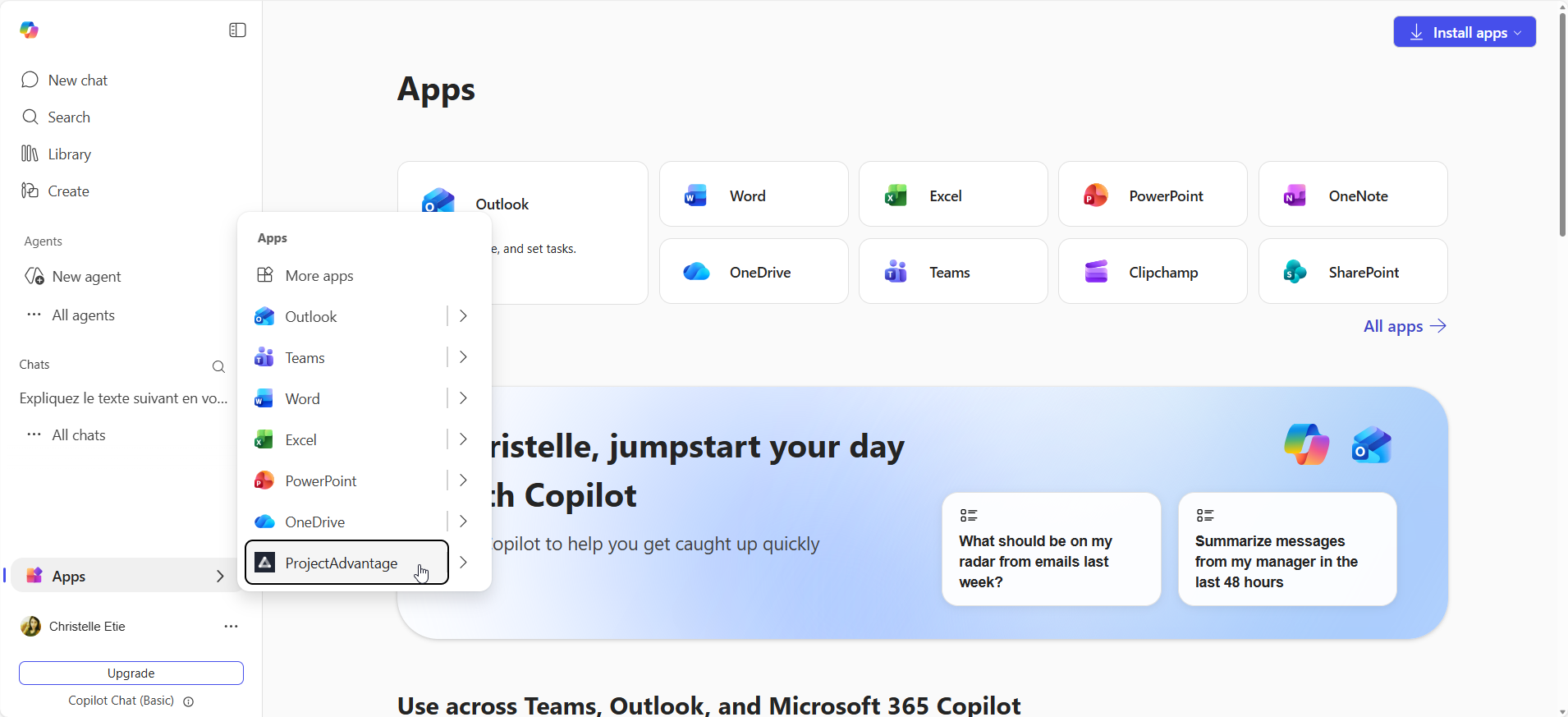Click Christelle Etie's profile avatar
The height and width of the screenshot is (717, 1568).
pos(30,627)
